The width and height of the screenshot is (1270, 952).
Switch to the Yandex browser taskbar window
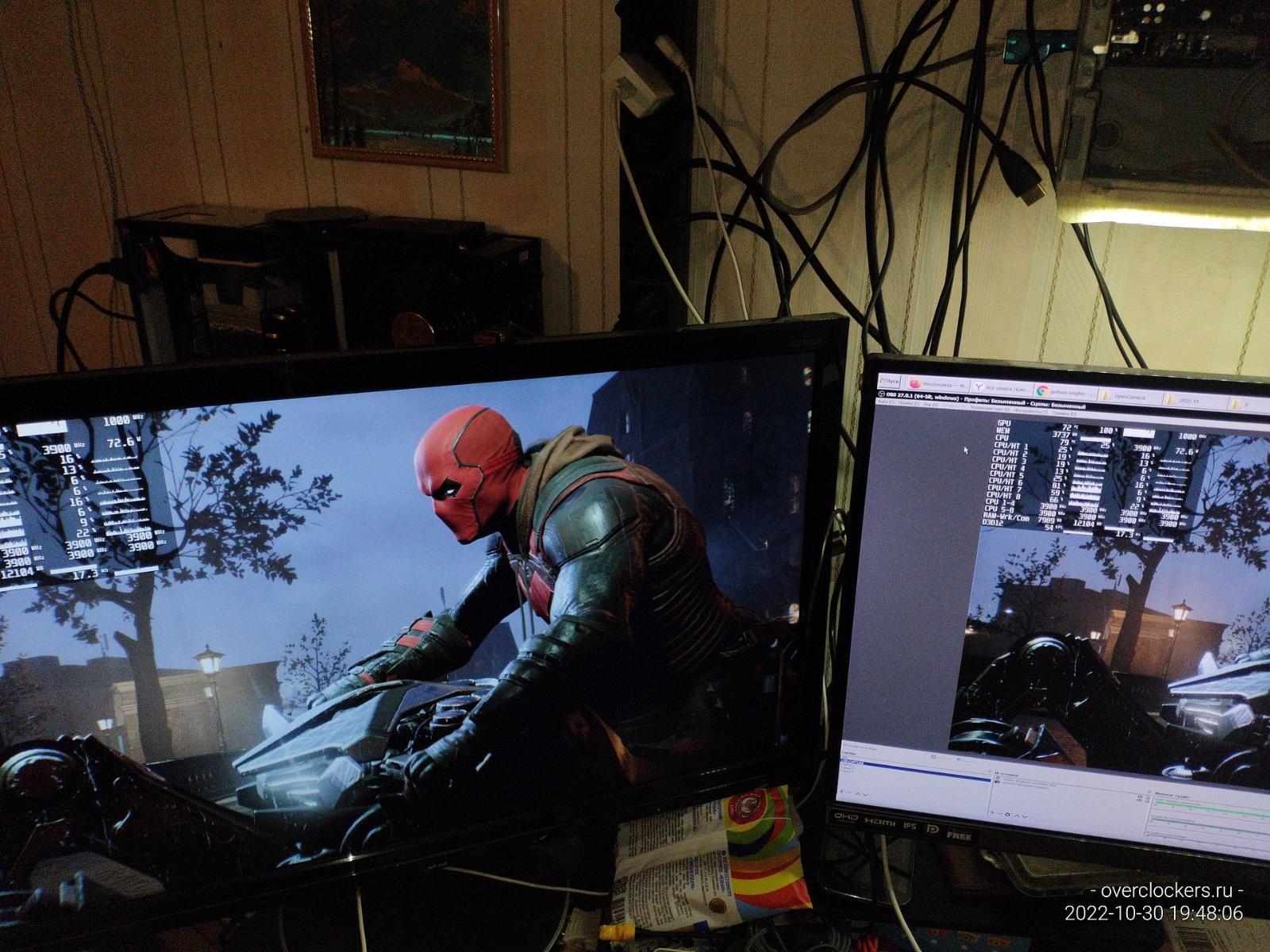(x=1003, y=388)
